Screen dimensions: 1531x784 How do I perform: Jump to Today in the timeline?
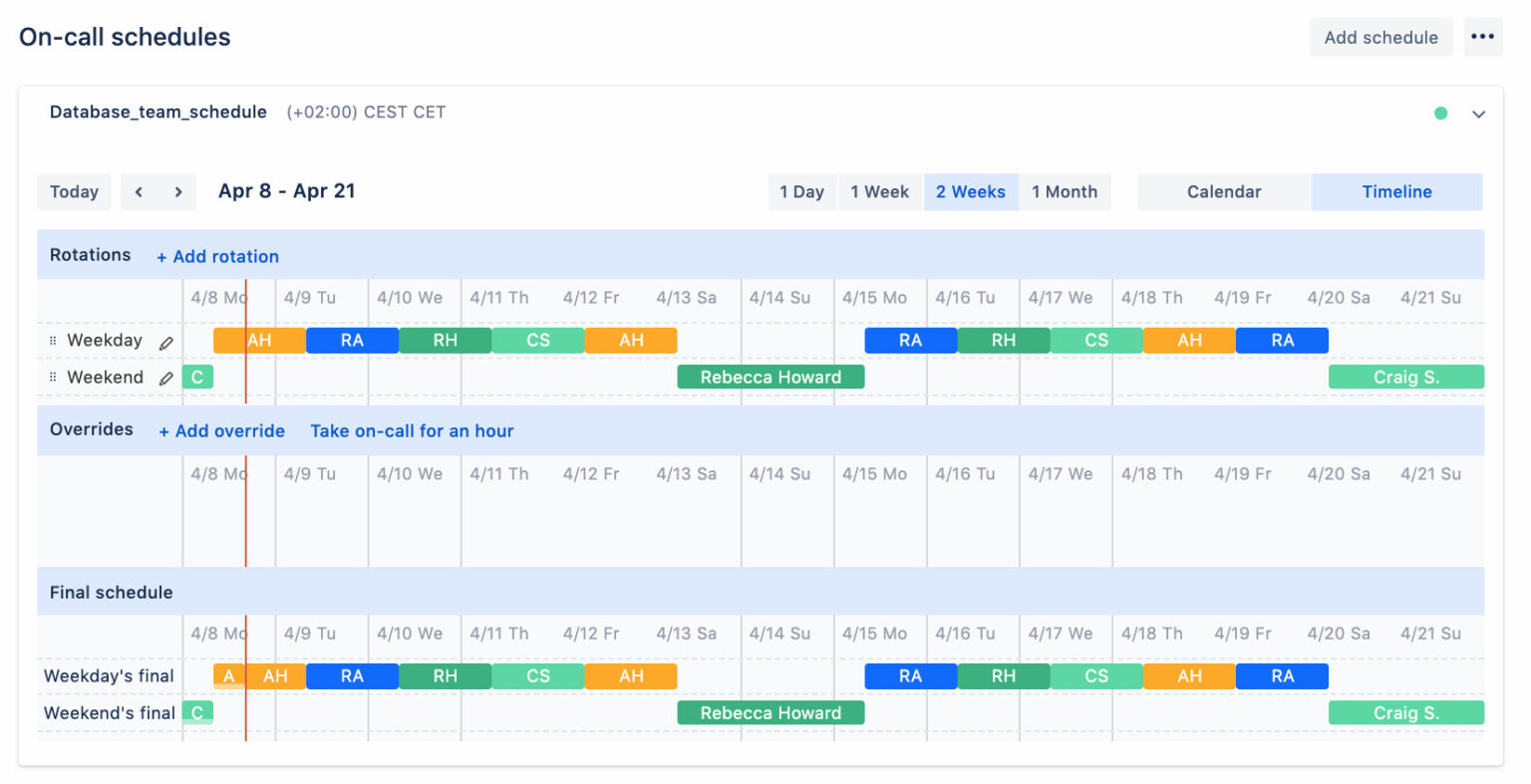pos(74,191)
